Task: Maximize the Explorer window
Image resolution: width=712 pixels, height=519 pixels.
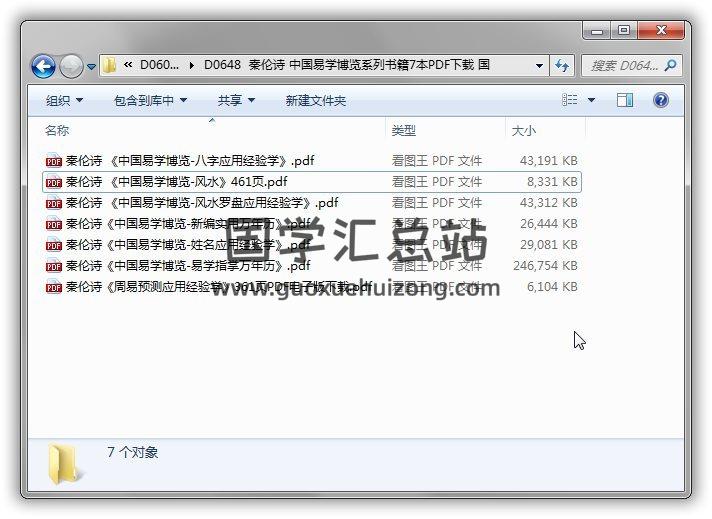Action: tap(624, 31)
